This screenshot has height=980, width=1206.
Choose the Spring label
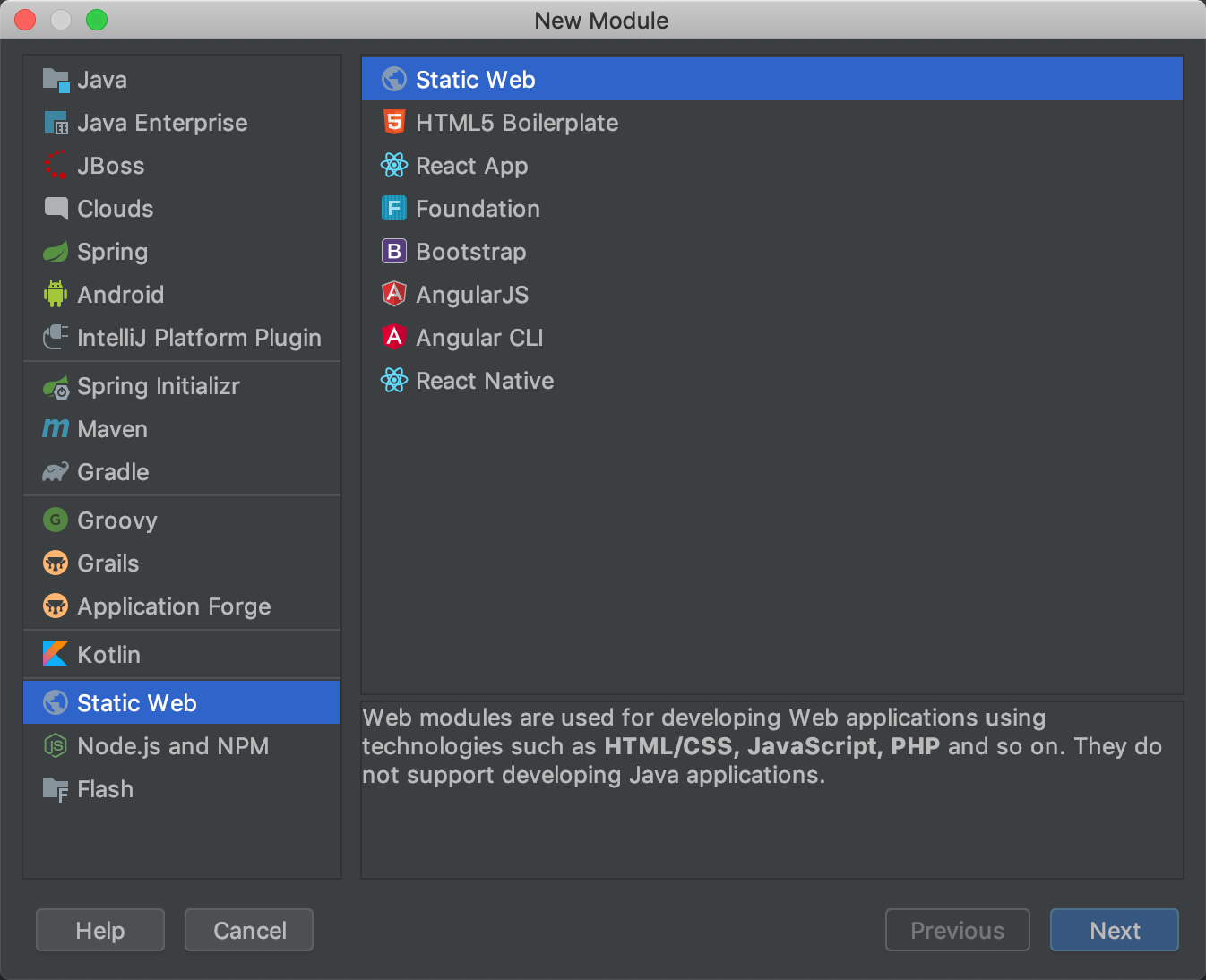(113, 253)
